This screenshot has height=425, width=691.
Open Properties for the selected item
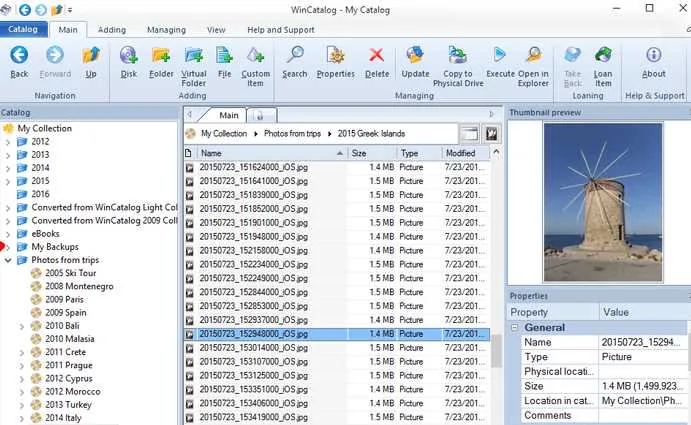point(335,62)
